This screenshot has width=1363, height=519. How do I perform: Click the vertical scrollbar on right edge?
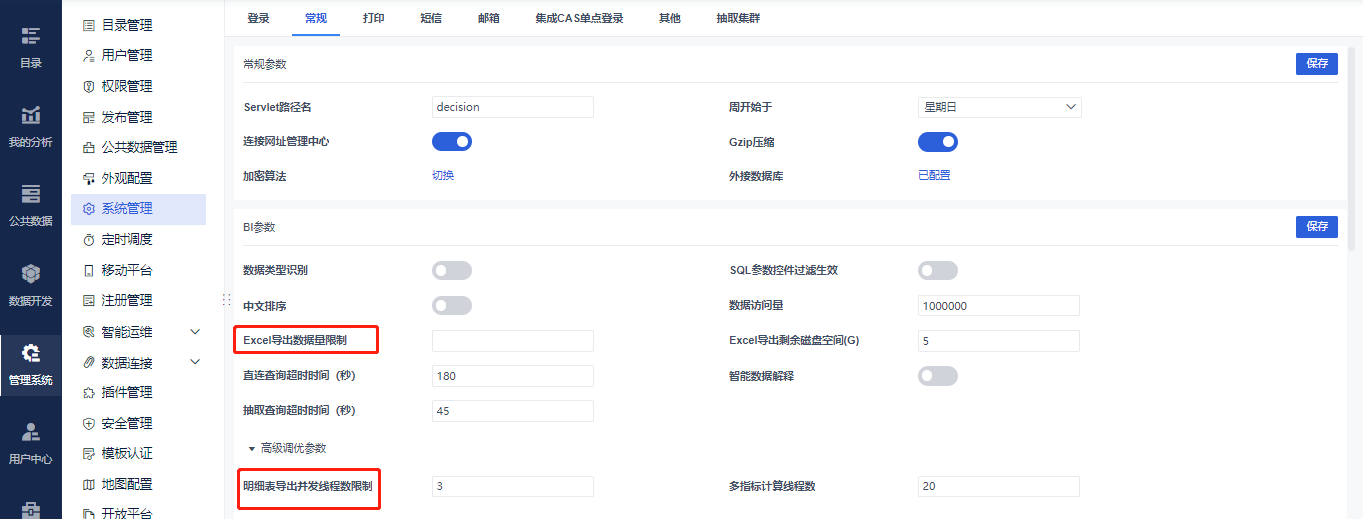click(1353, 150)
